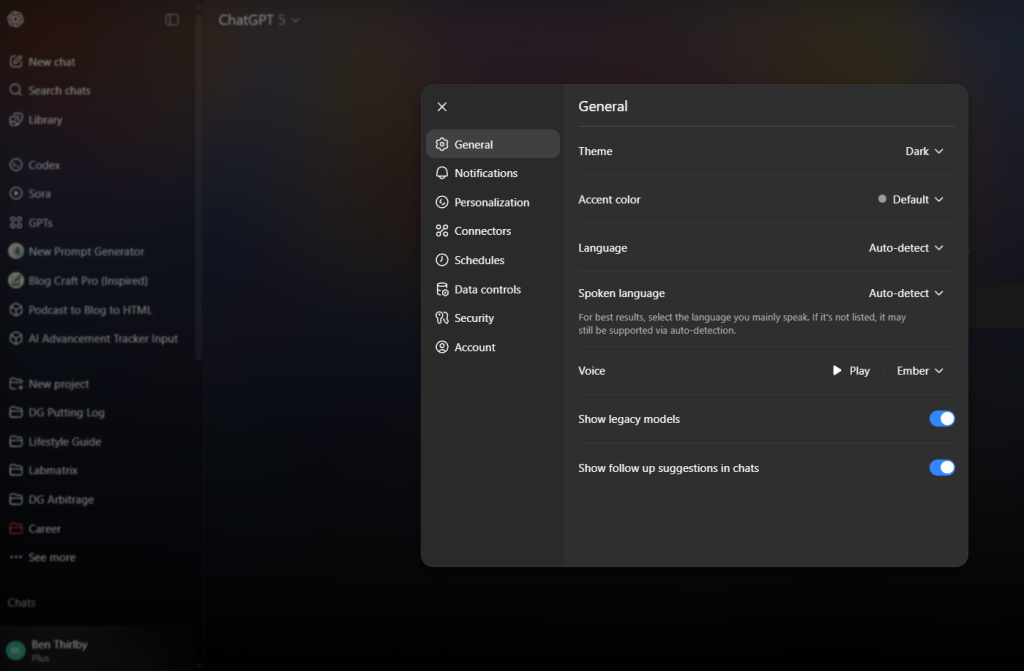Click the GPTs grid icon

point(16,223)
